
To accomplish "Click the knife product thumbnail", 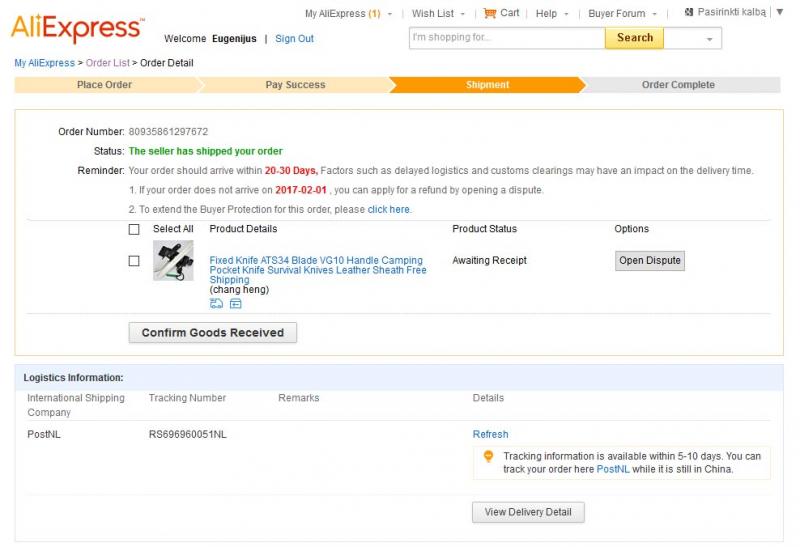I will [173, 260].
